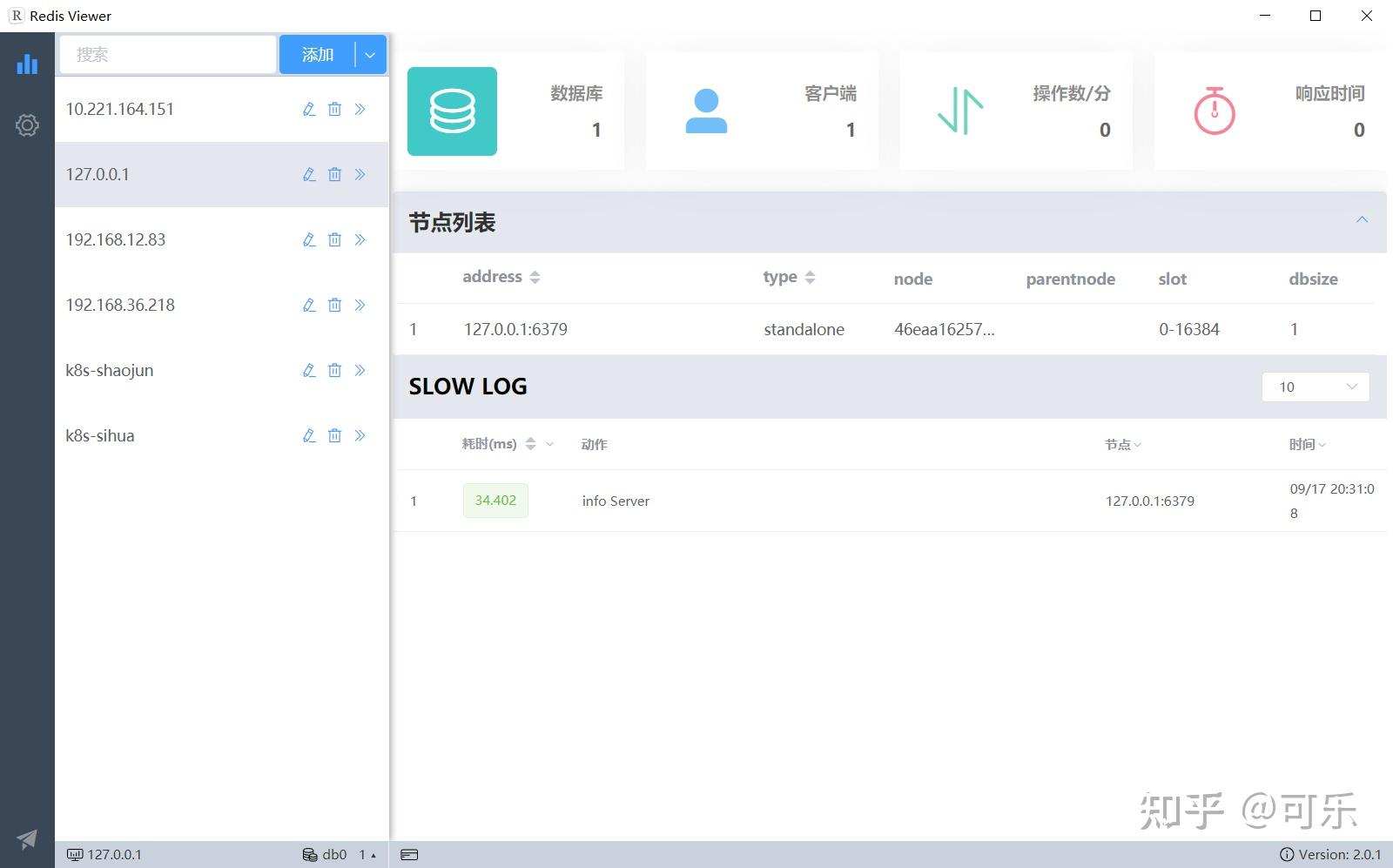1393x868 pixels.
Task: Delete the 127.0.0.1 connection
Action: 334,174
